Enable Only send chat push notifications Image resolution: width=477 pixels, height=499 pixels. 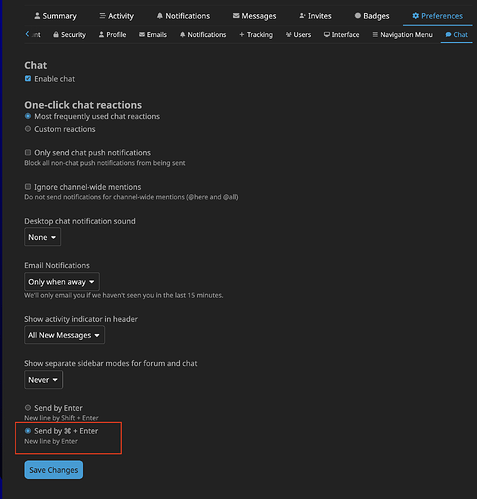coord(28,152)
